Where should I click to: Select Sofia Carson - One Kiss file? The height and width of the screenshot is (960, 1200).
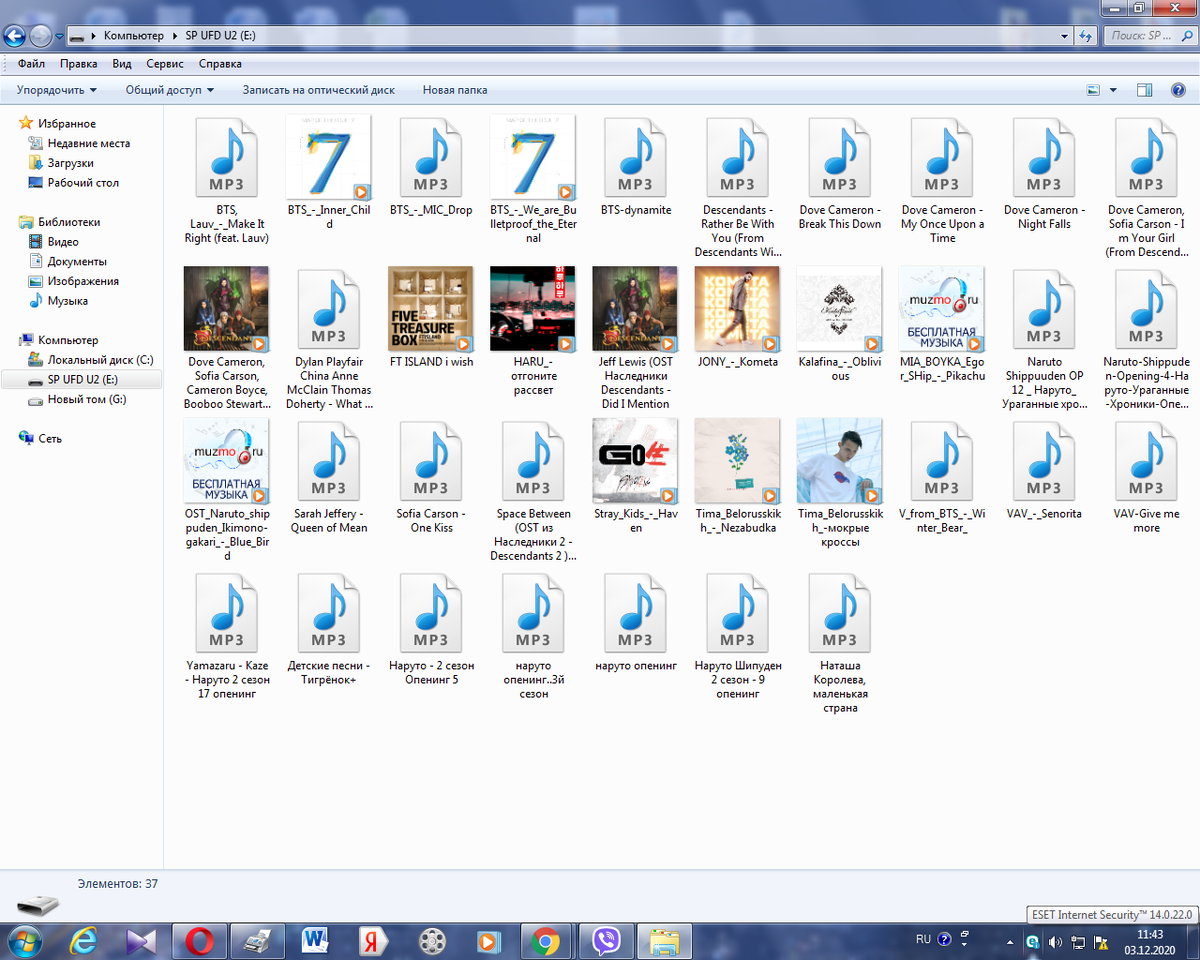[431, 478]
